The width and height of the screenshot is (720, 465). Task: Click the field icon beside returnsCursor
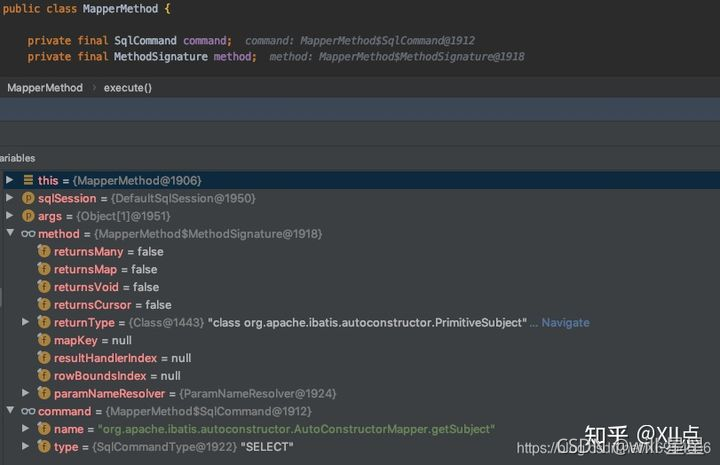pyautogui.click(x=44, y=304)
